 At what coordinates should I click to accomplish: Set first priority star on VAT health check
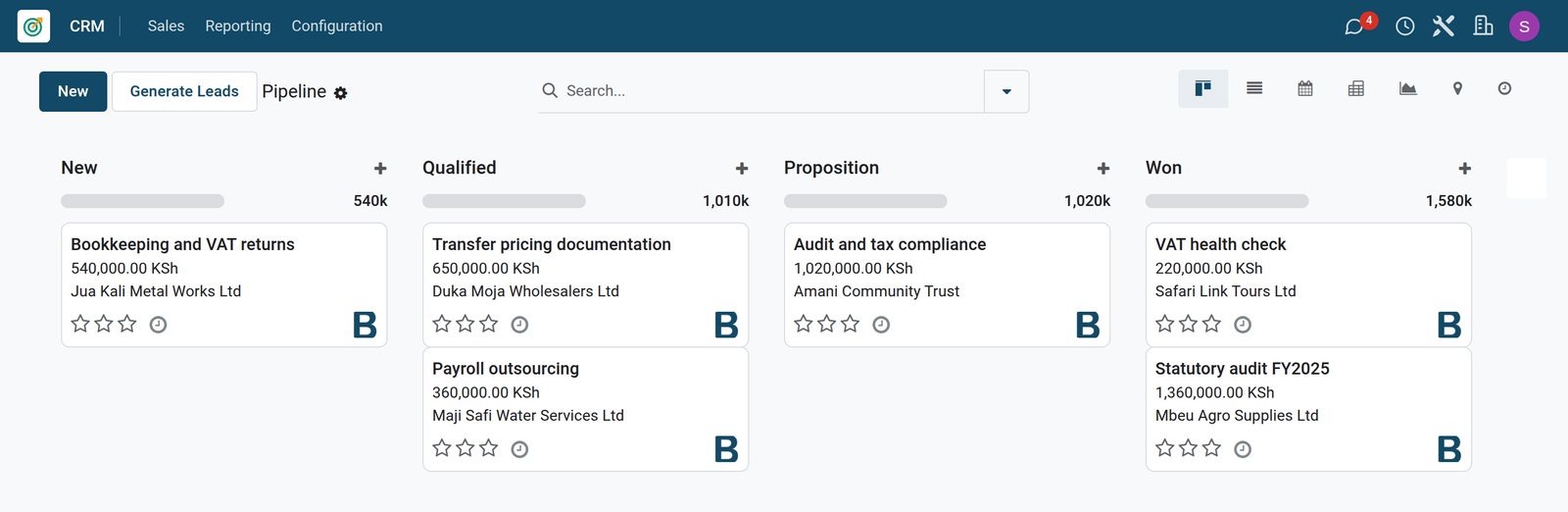[x=1165, y=324]
